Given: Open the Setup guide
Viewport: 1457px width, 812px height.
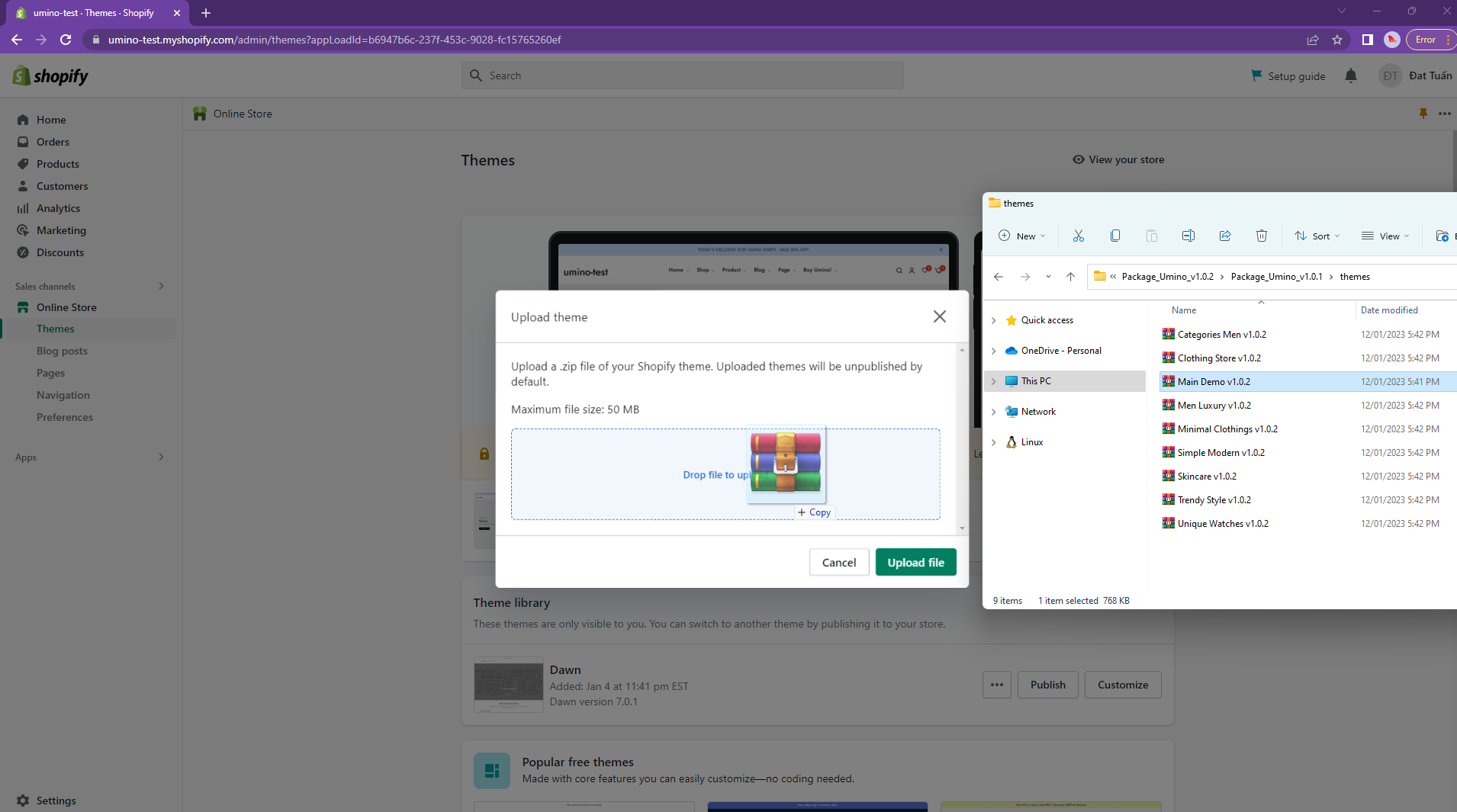Looking at the screenshot, I should (1288, 75).
